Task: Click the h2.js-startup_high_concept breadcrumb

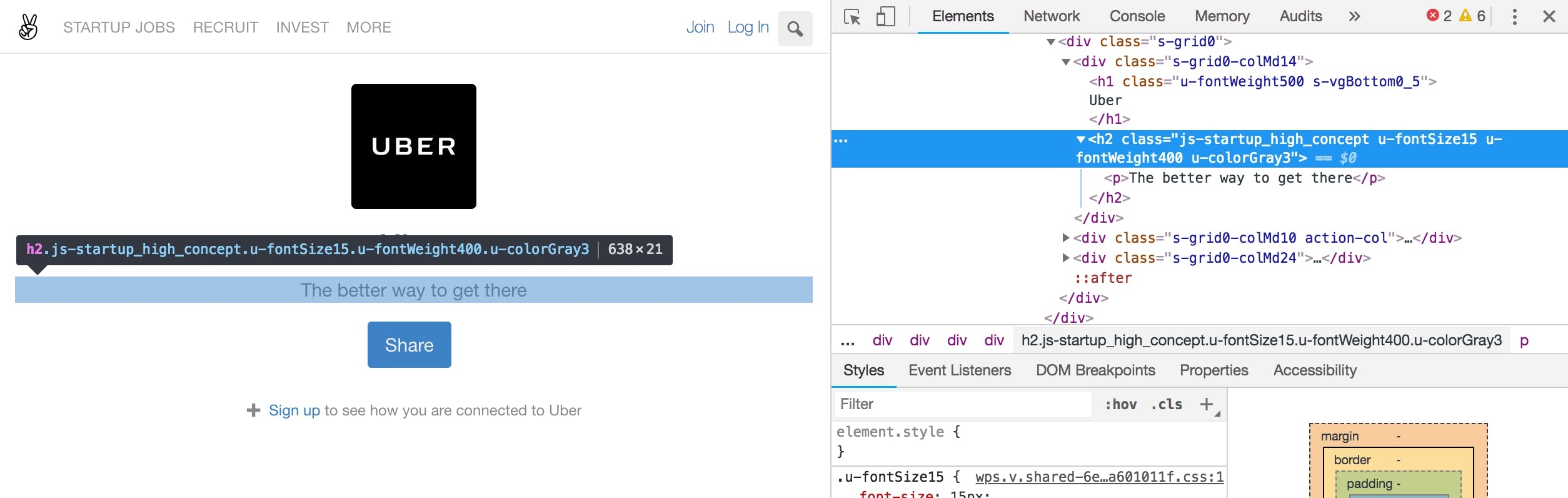Action: pyautogui.click(x=1261, y=340)
